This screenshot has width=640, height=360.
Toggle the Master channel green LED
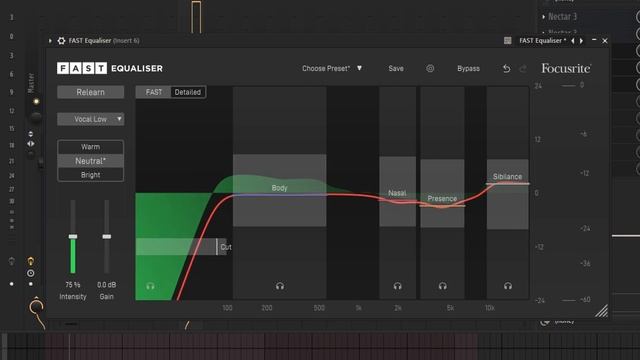point(36,101)
